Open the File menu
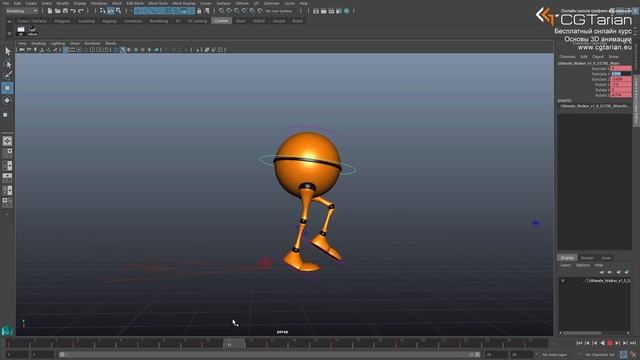 [6, 3]
